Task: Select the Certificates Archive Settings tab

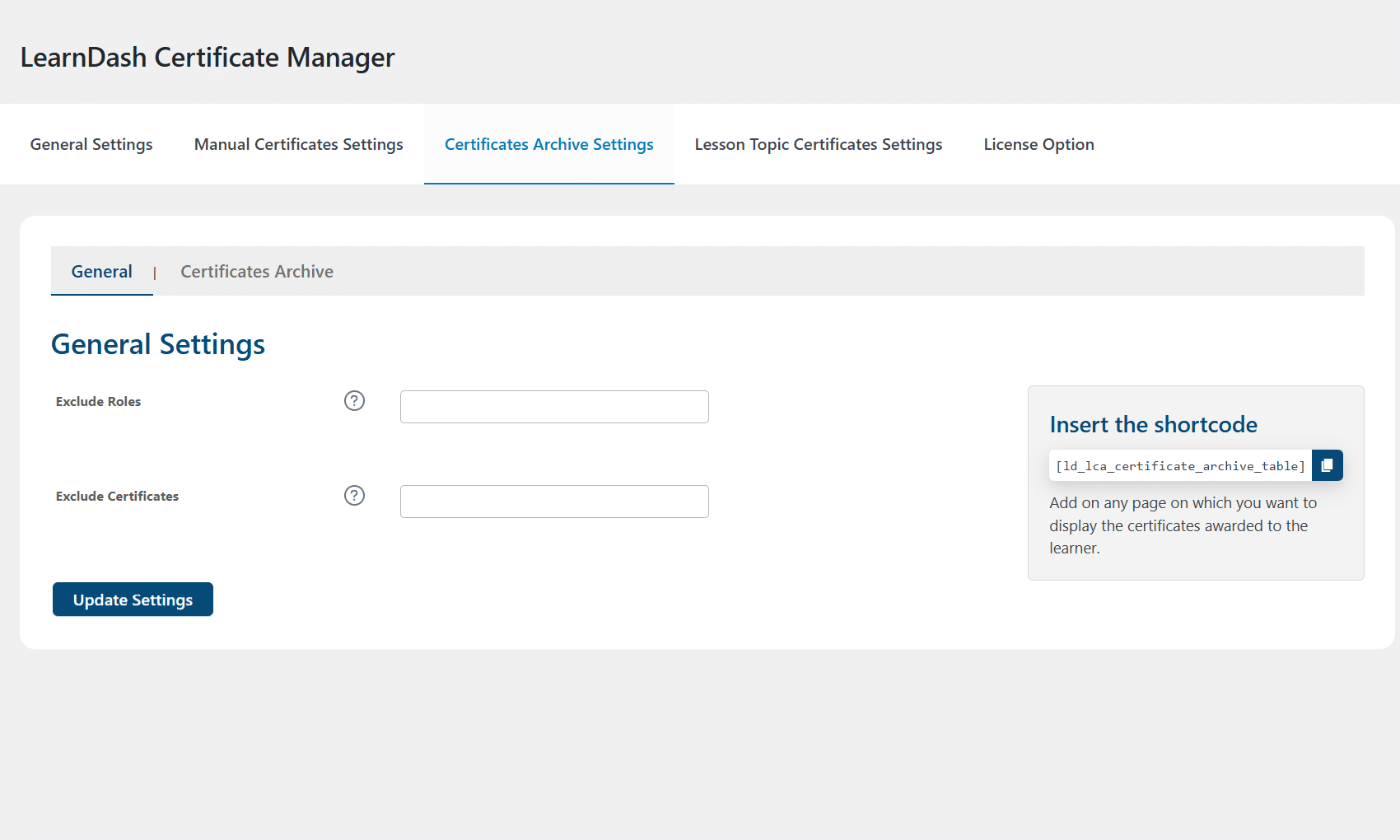Action: point(549,144)
